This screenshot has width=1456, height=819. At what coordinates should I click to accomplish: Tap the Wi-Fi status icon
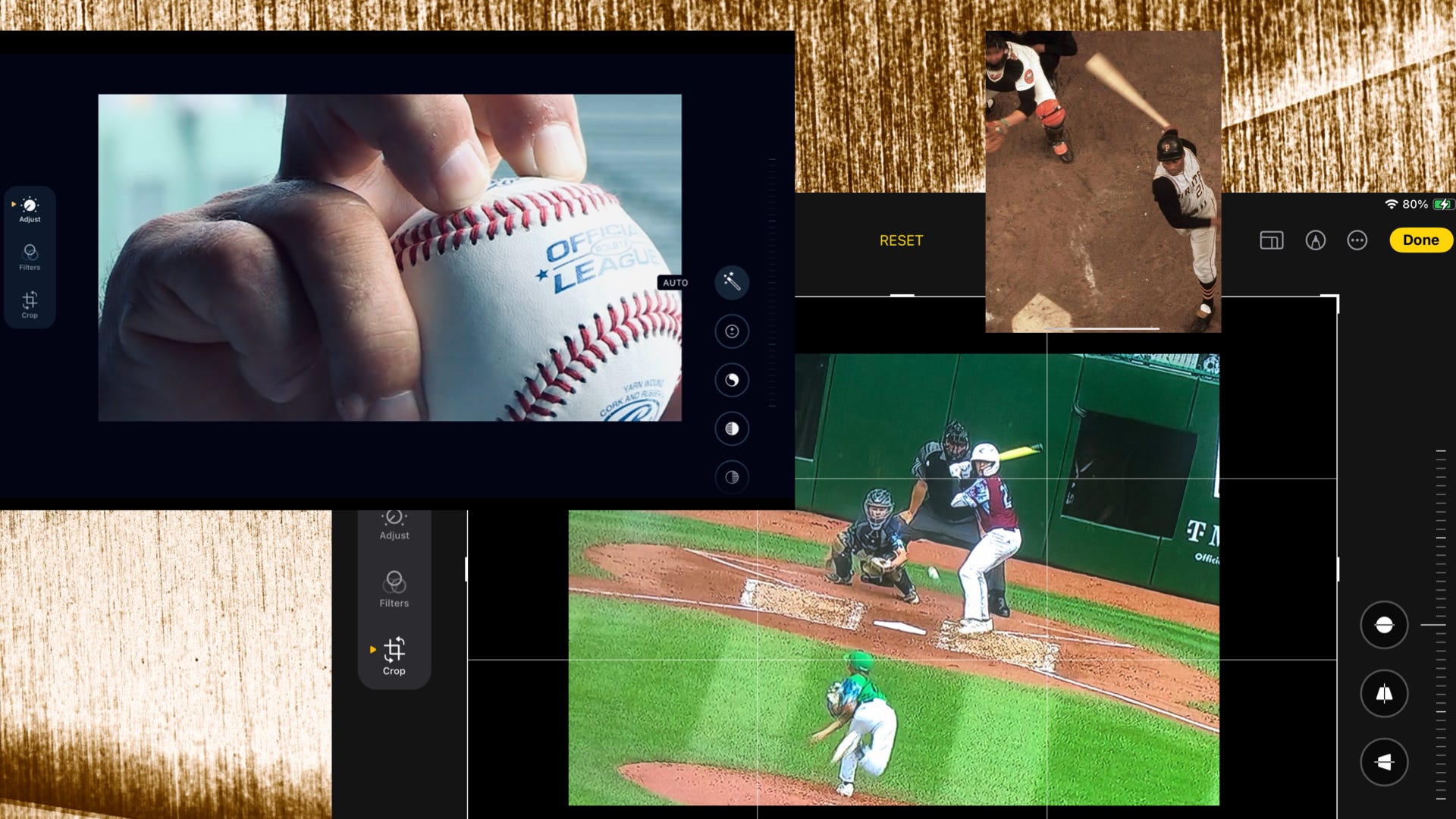click(1391, 204)
